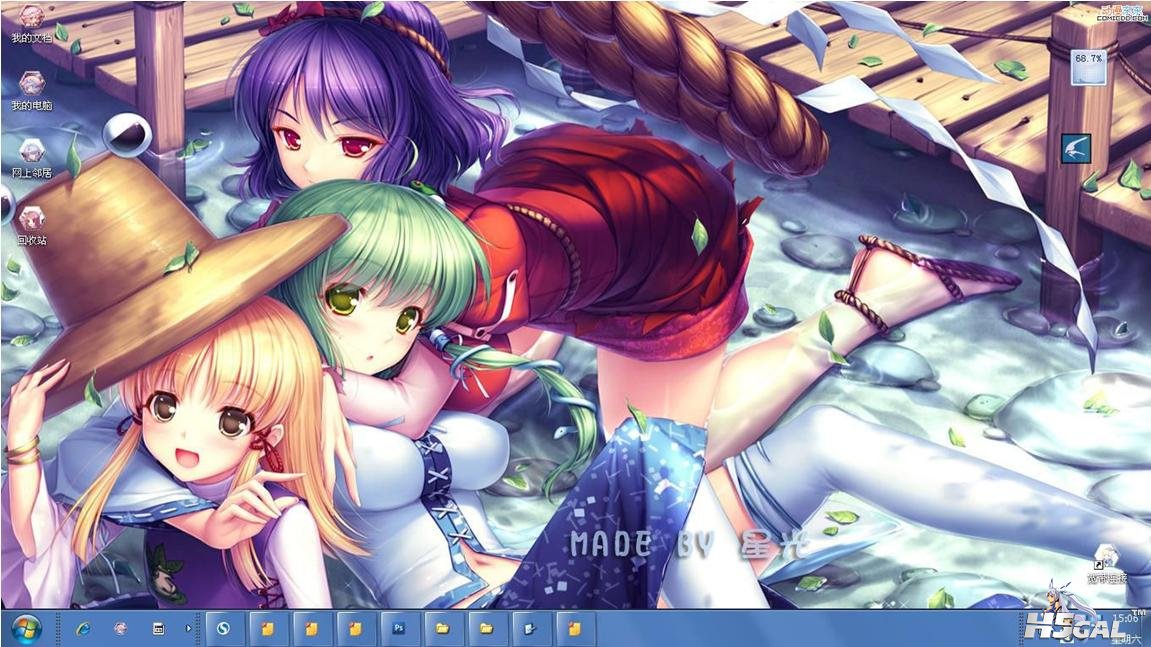Screen dimensions: 1151x647
Task: Launch Internet Explorer from quick launch
Action: coord(83,629)
